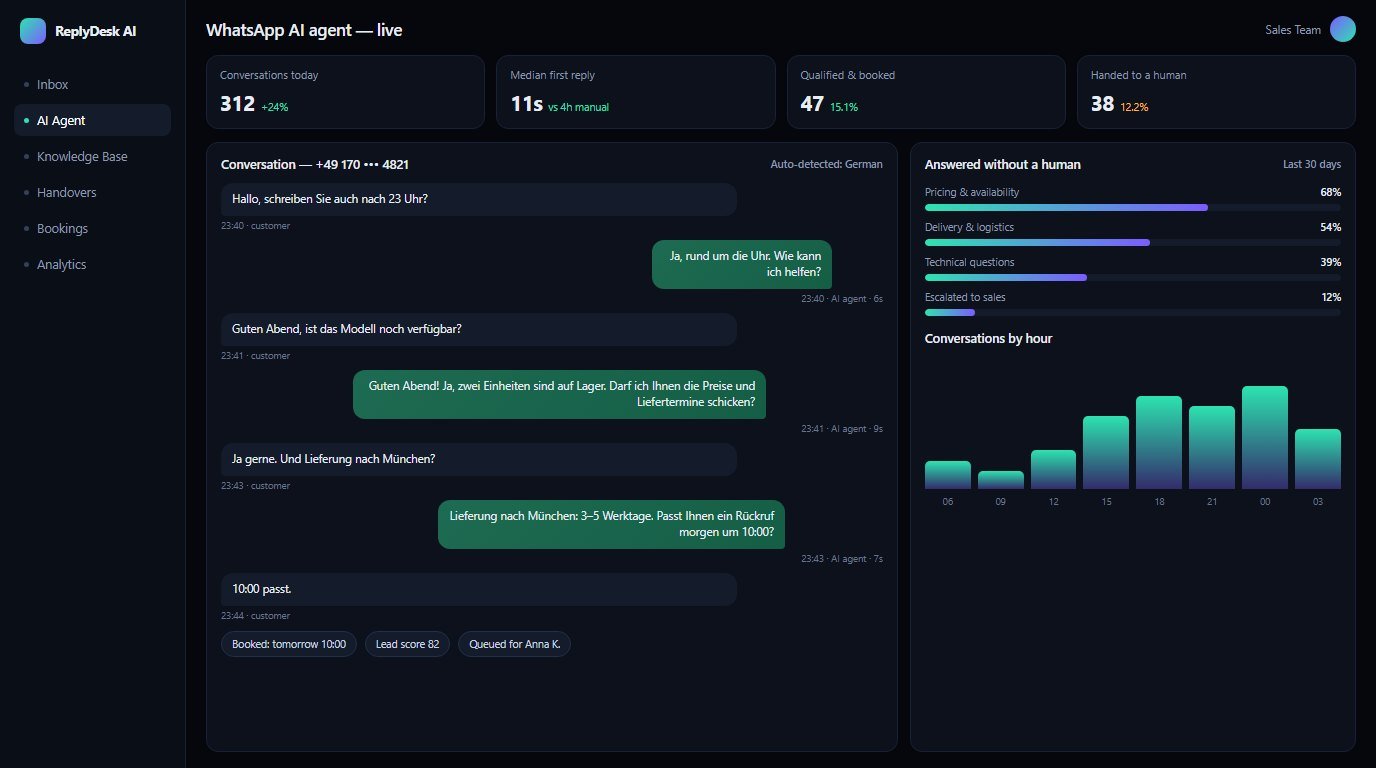The height and width of the screenshot is (768, 1376).
Task: Click the reply 'Ja, rund um die Uhr'
Action: point(742,264)
